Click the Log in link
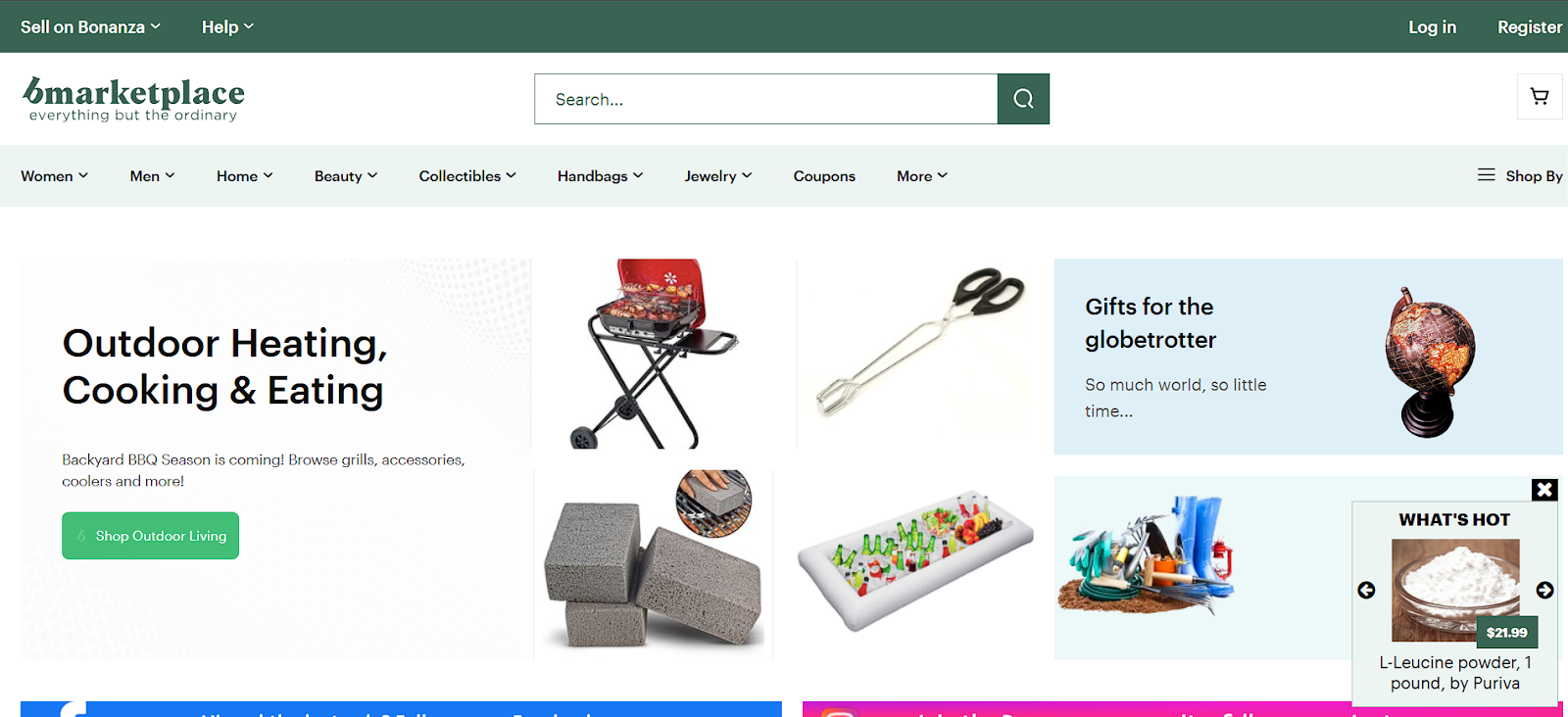1568x717 pixels. 1432,27
